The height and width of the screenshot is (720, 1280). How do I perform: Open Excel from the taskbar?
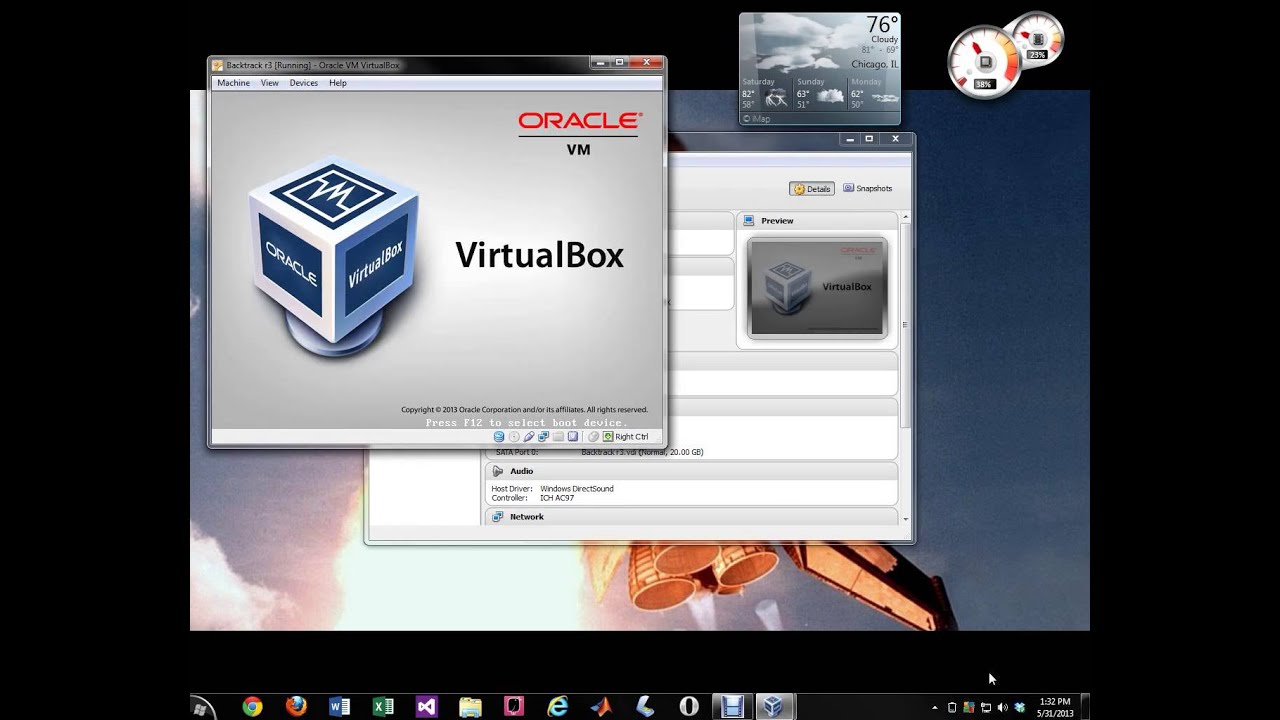pyautogui.click(x=383, y=707)
